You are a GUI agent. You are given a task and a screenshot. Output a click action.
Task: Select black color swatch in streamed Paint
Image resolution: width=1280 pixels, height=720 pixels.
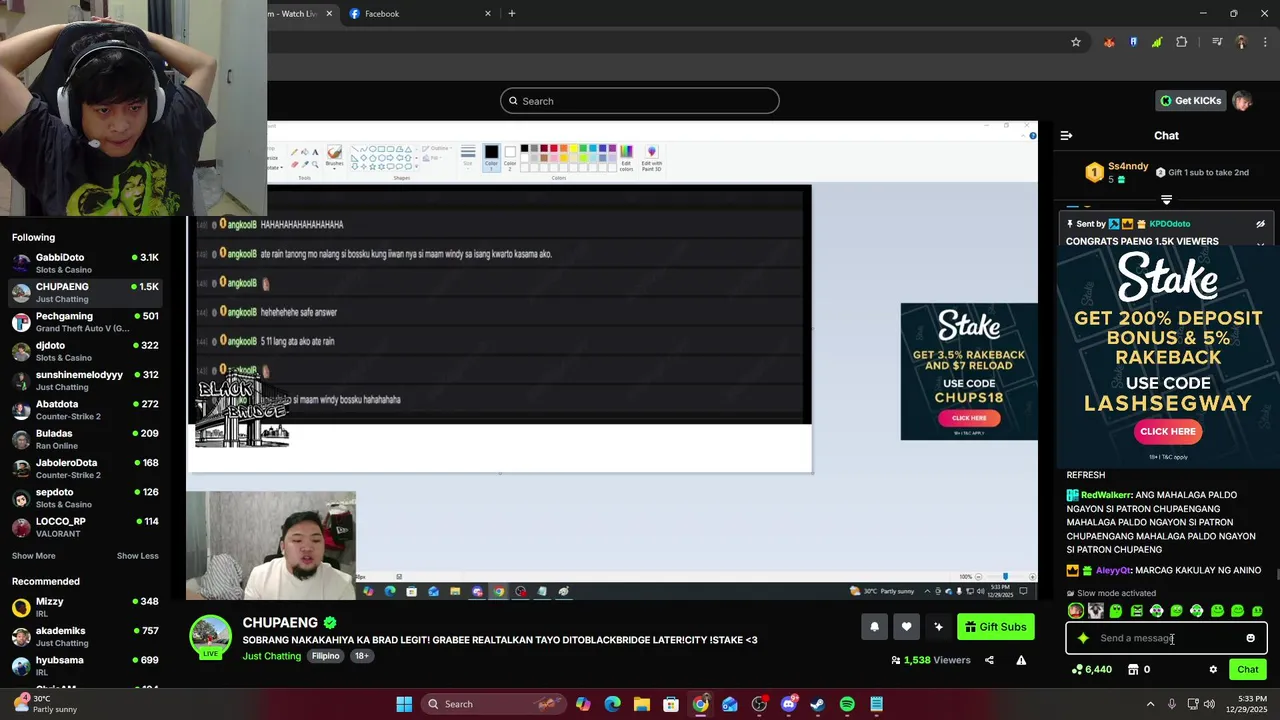[524, 149]
